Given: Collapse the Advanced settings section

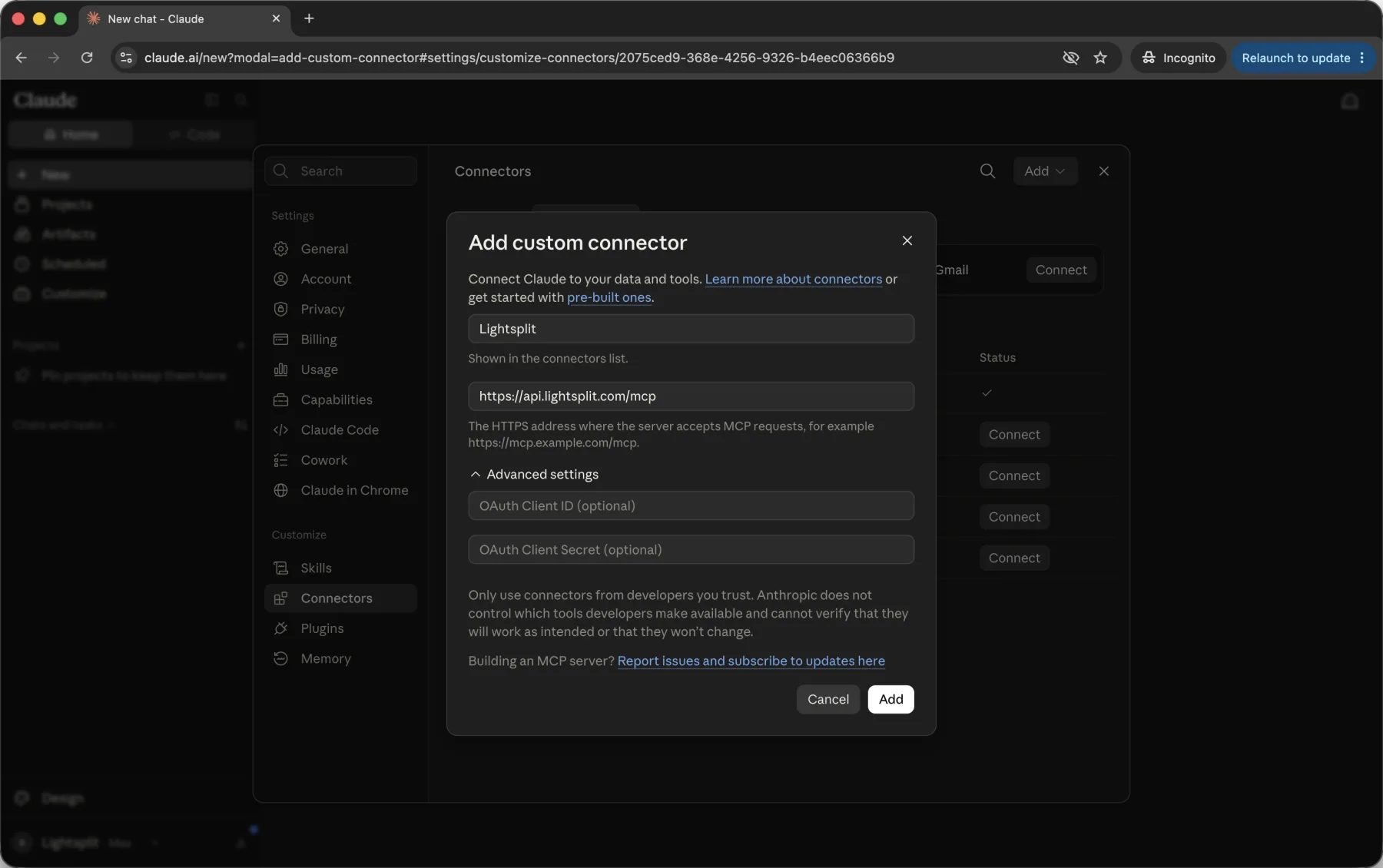Looking at the screenshot, I should click(534, 475).
